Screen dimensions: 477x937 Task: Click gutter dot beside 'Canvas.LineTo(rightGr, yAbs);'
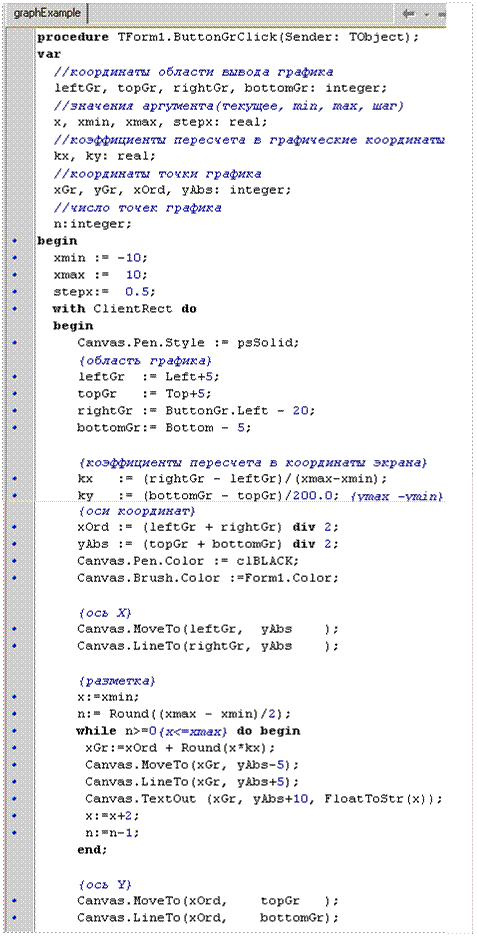pos(14,647)
